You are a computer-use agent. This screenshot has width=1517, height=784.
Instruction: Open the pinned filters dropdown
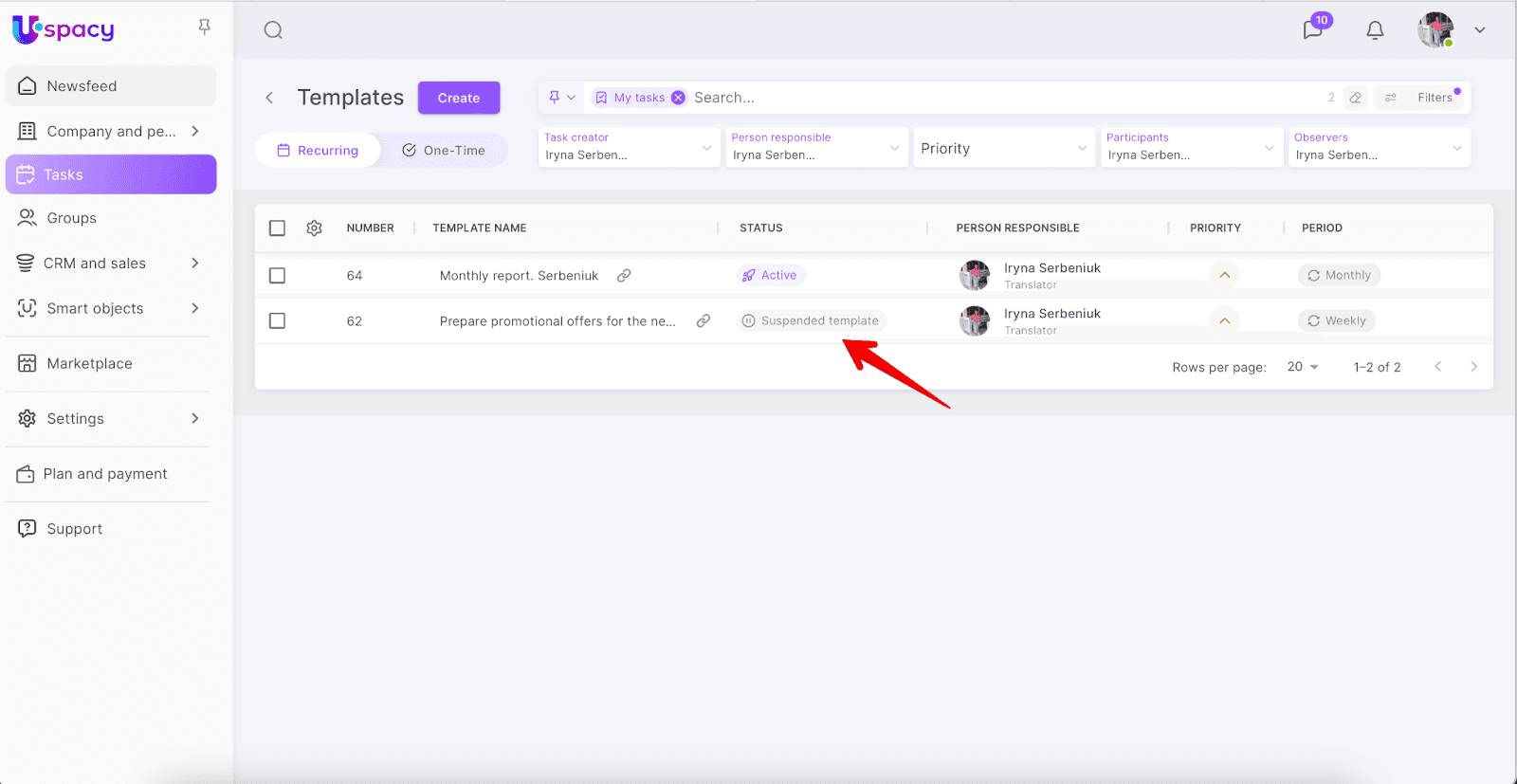562,98
